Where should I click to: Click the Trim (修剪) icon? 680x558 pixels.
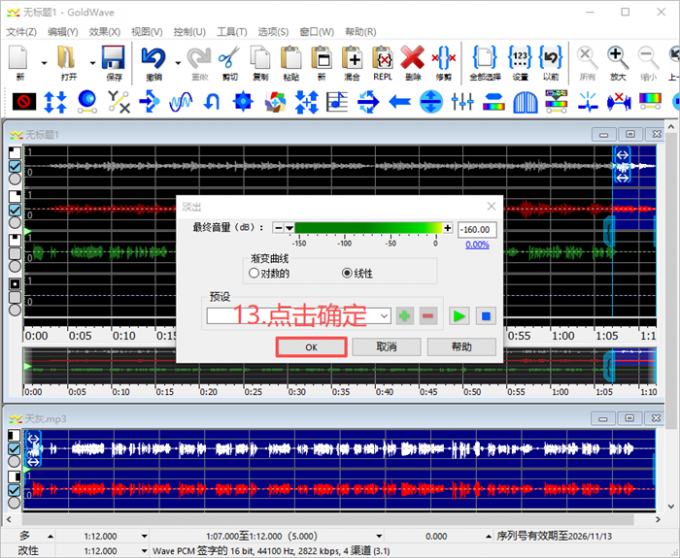[x=444, y=58]
